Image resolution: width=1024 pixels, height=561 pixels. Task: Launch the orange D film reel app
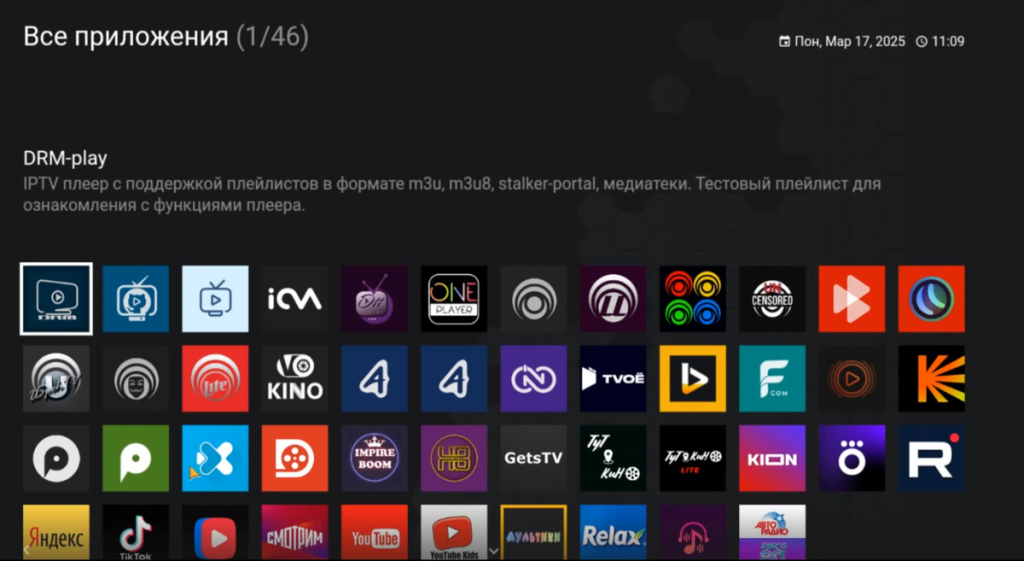295,458
